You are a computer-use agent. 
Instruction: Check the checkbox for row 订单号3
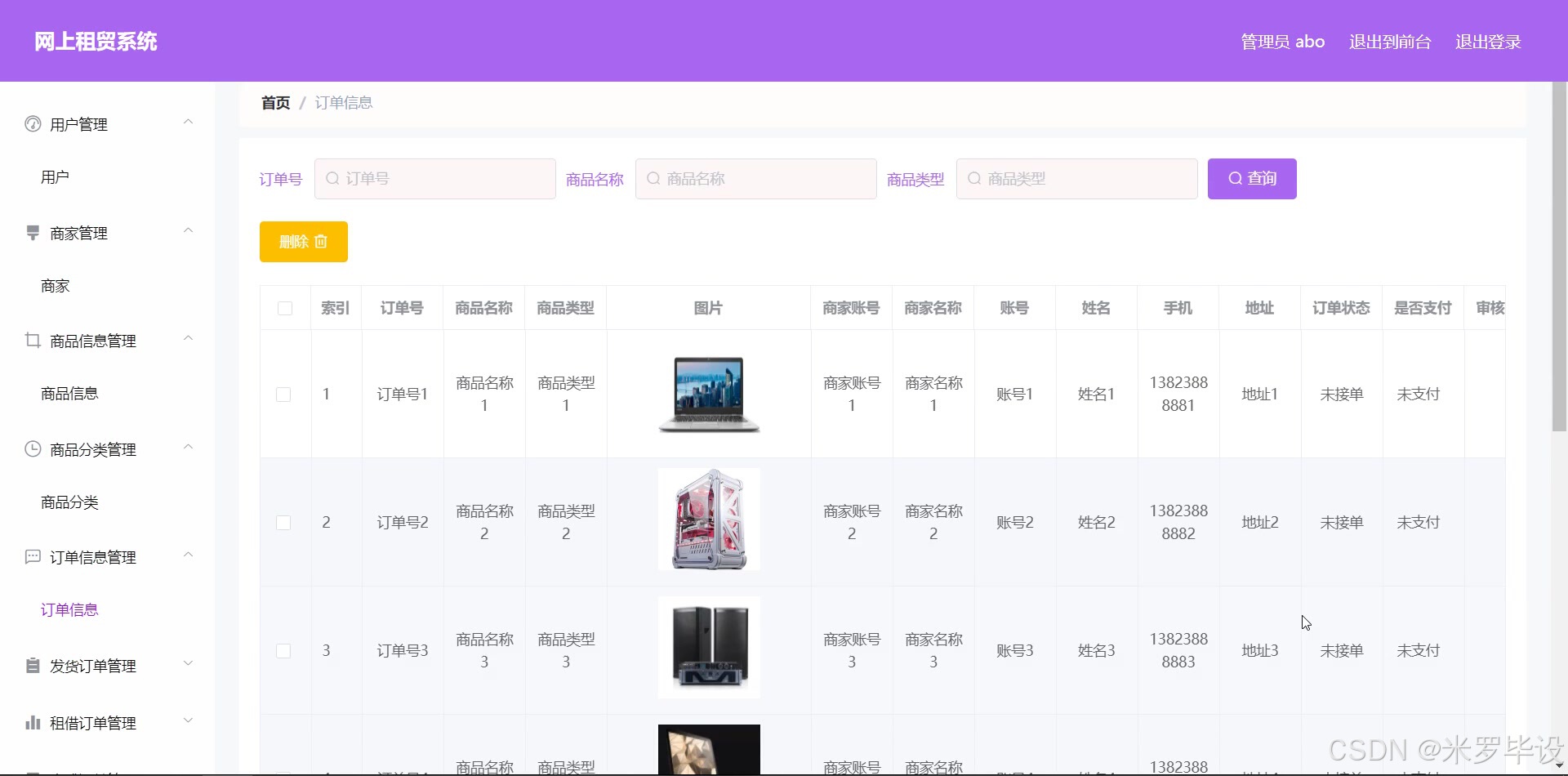(283, 651)
